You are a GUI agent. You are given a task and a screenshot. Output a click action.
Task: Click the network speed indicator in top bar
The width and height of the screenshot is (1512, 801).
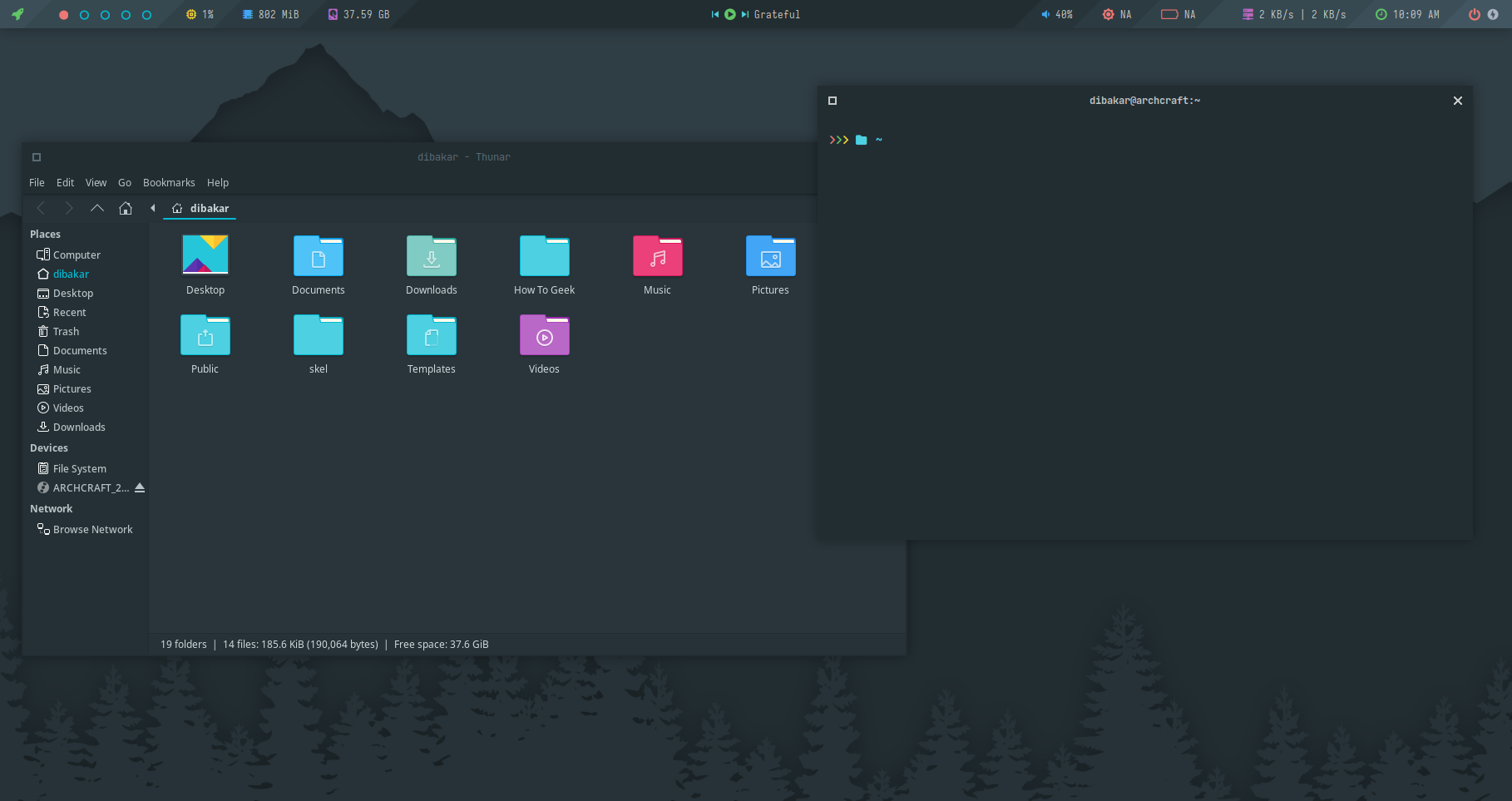coord(1294,14)
